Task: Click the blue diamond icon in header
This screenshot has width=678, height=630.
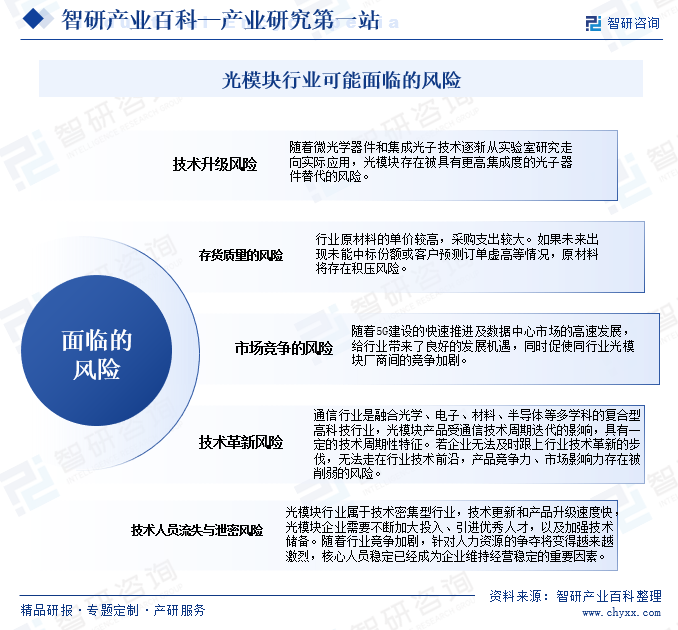Action: pos(33,19)
